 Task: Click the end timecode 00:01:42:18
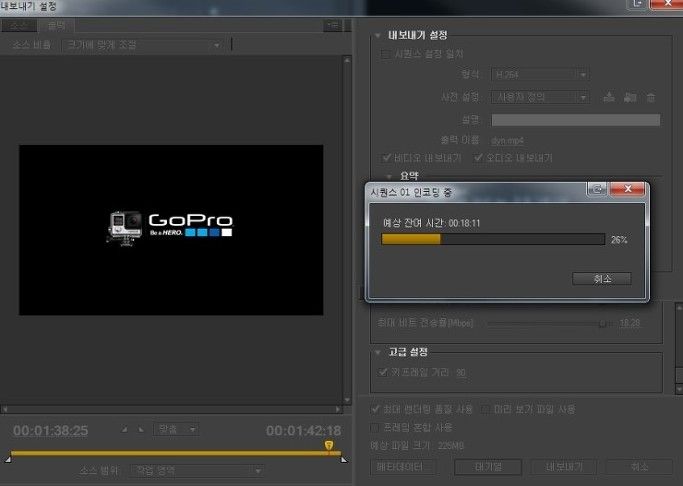point(304,431)
